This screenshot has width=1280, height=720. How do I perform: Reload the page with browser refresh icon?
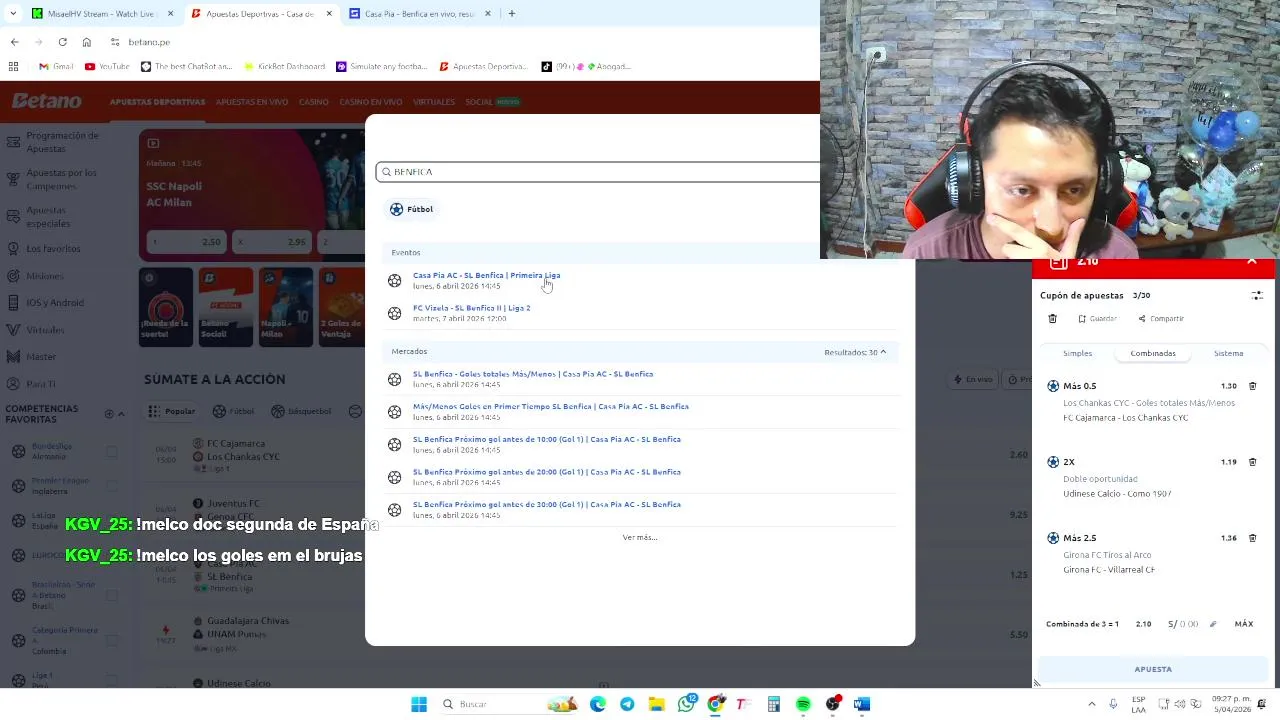pos(62,42)
